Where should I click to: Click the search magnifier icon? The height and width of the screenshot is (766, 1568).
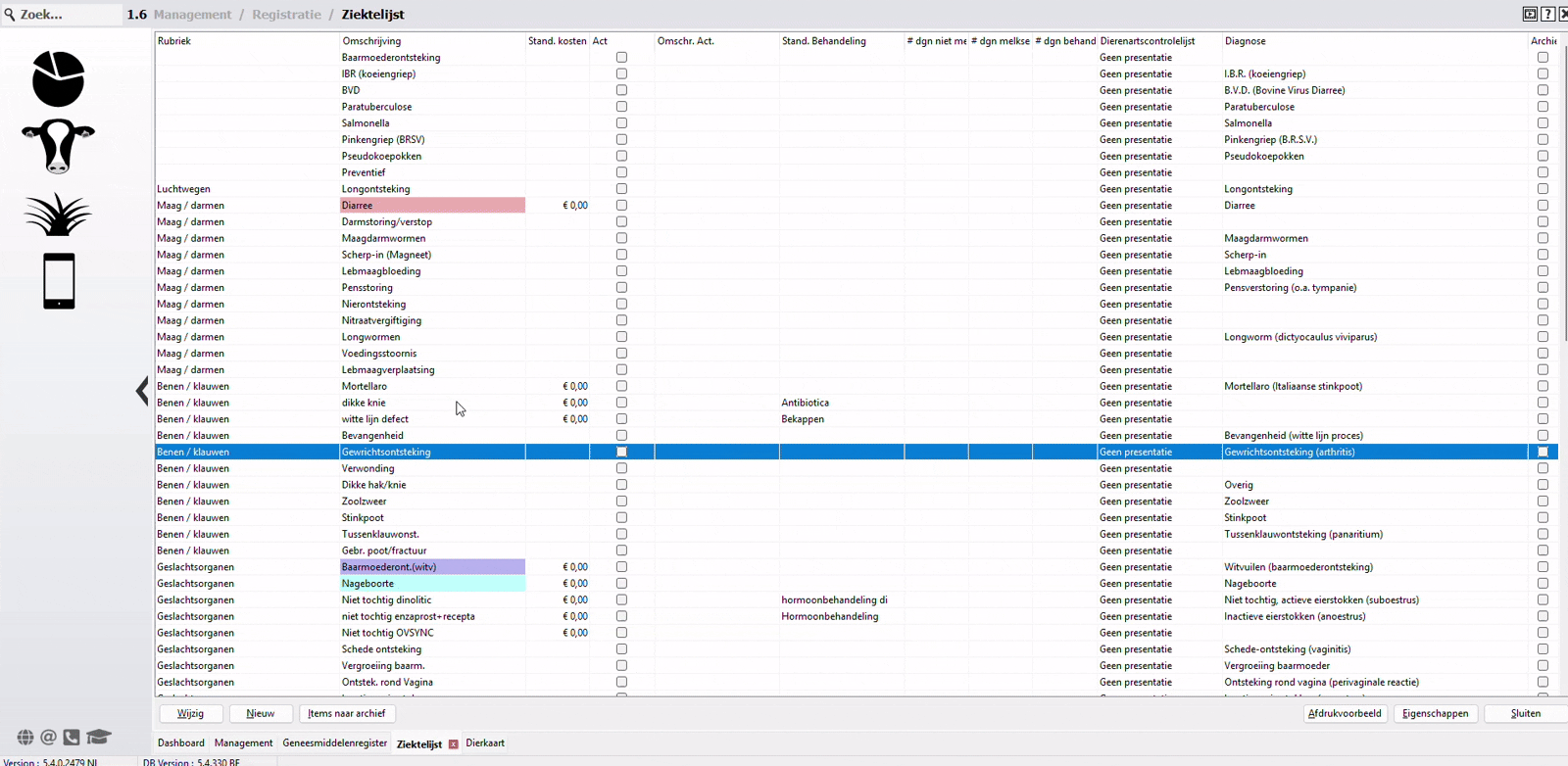click(x=10, y=15)
